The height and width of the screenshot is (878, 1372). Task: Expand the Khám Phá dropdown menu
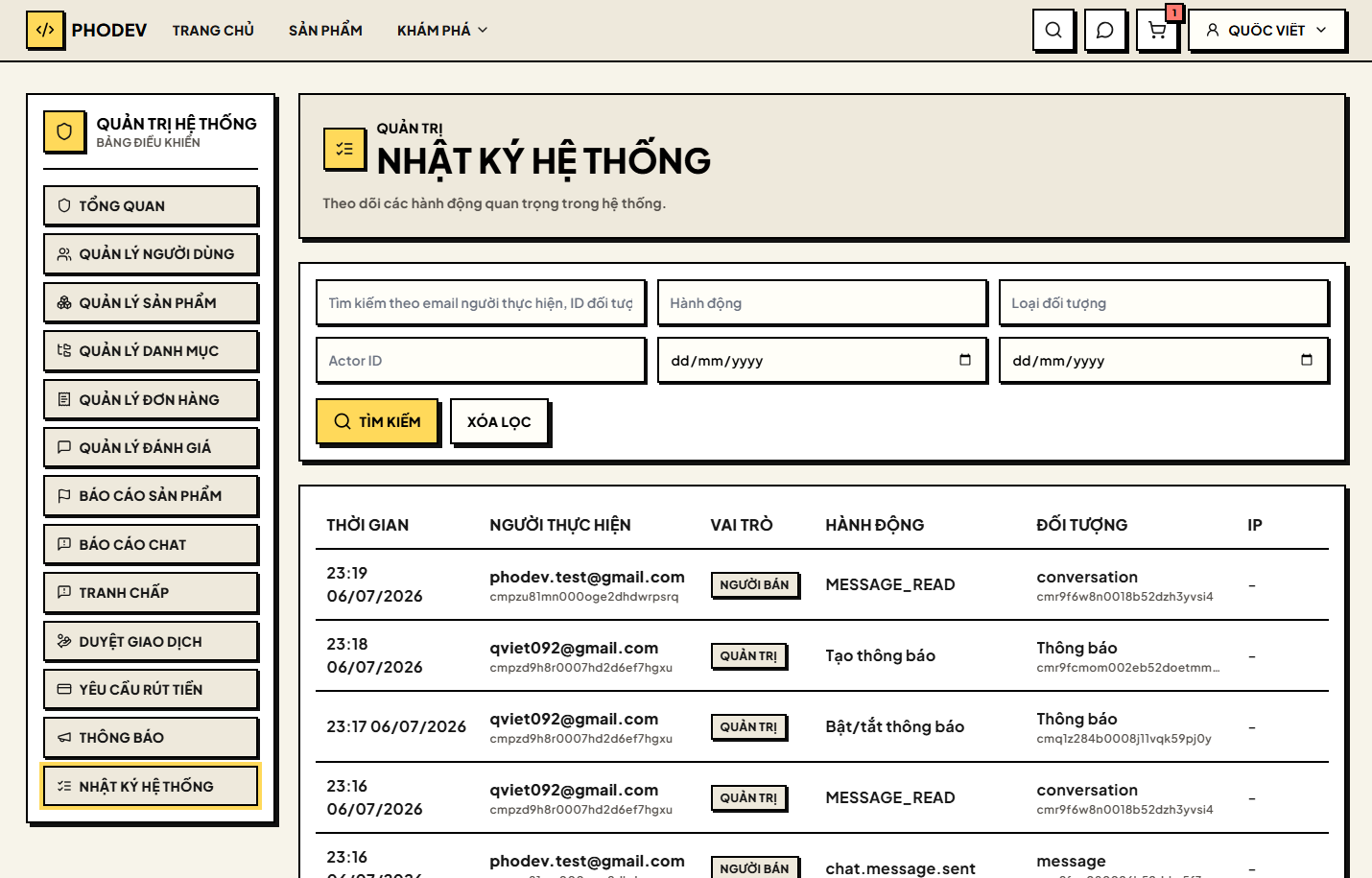(x=442, y=30)
